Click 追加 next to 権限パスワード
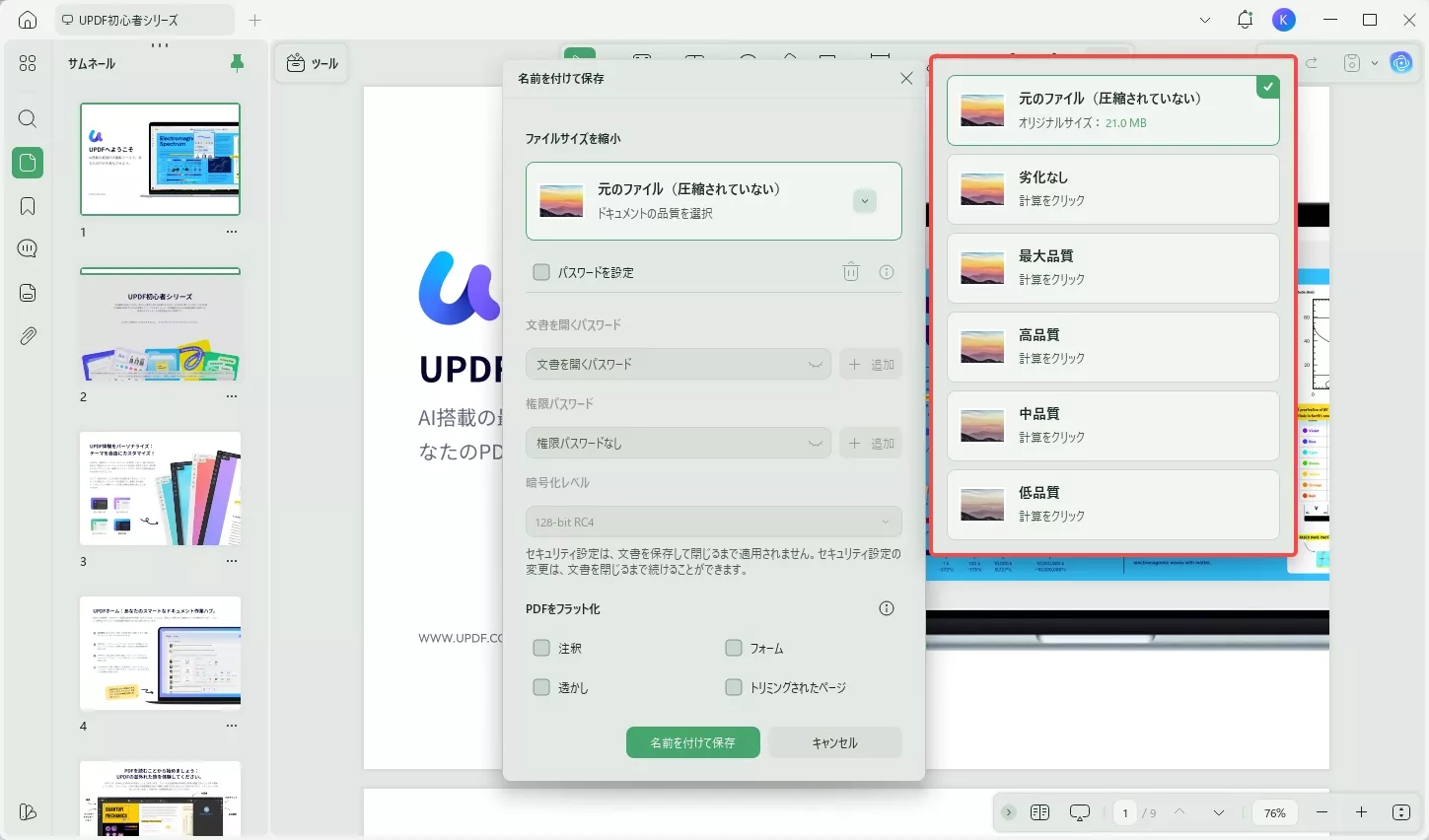Viewport: 1429px width, 840px height. [x=871, y=444]
